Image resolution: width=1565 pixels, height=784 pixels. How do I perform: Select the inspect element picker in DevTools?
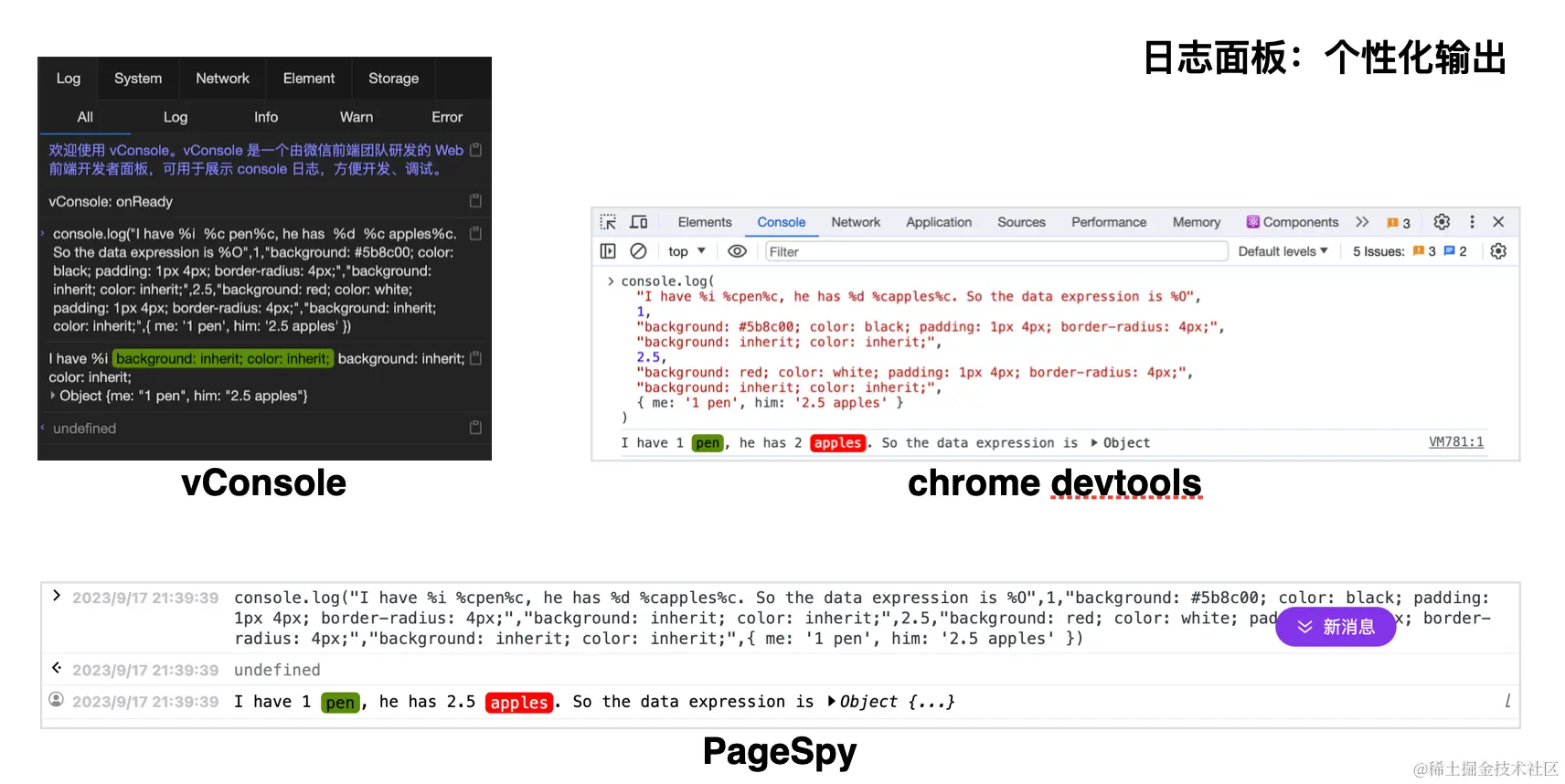coord(608,222)
